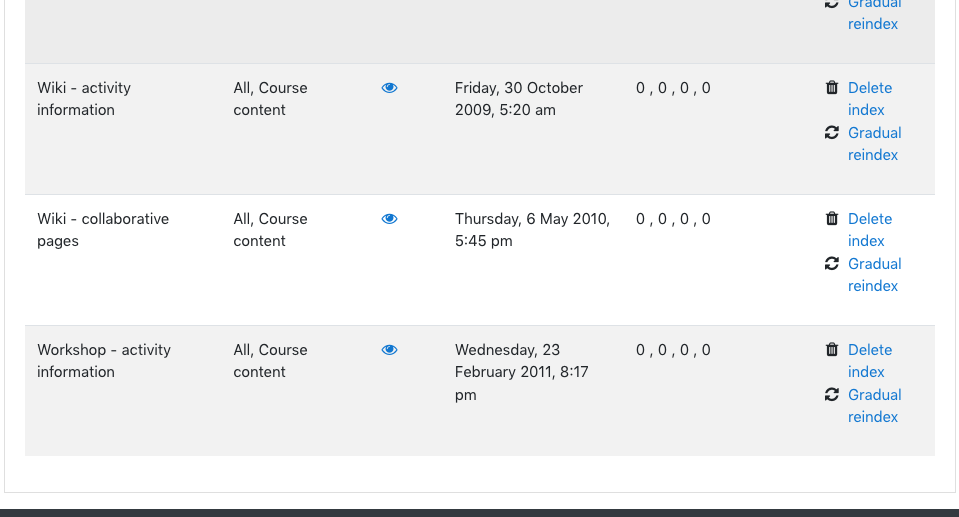The width and height of the screenshot is (959, 517).
Task: Click the Workshop - activity information name text
Action: click(104, 360)
